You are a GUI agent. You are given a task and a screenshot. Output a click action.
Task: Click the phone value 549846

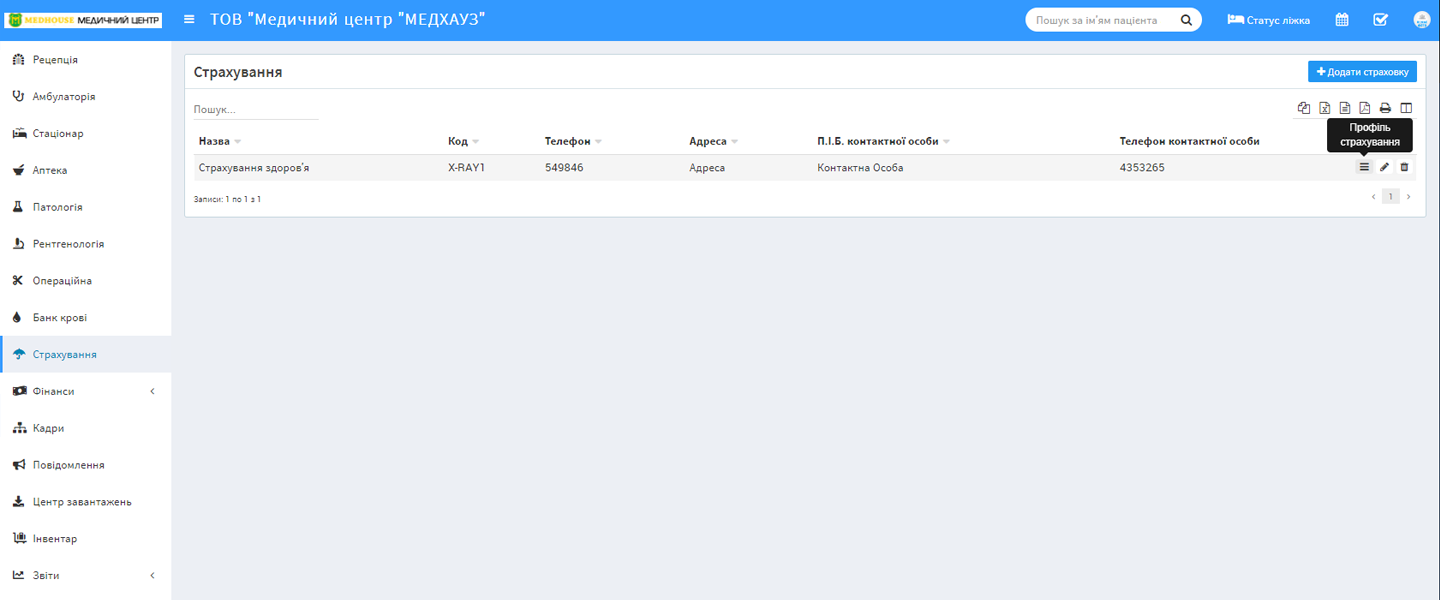coord(564,168)
